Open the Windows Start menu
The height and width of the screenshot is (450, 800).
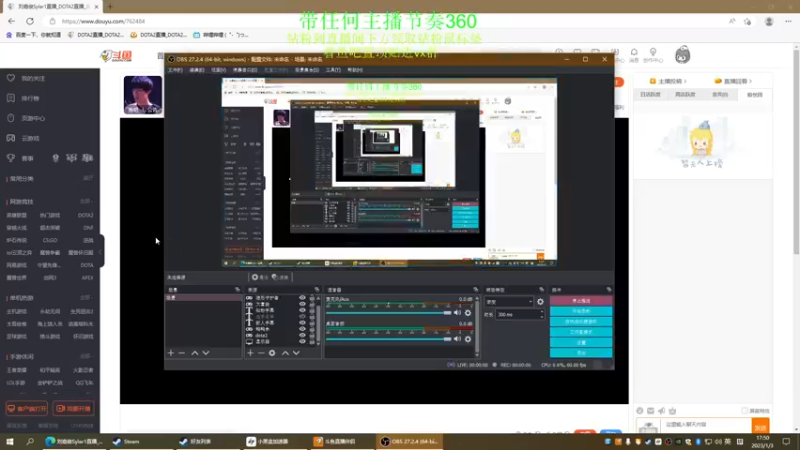click(10, 441)
